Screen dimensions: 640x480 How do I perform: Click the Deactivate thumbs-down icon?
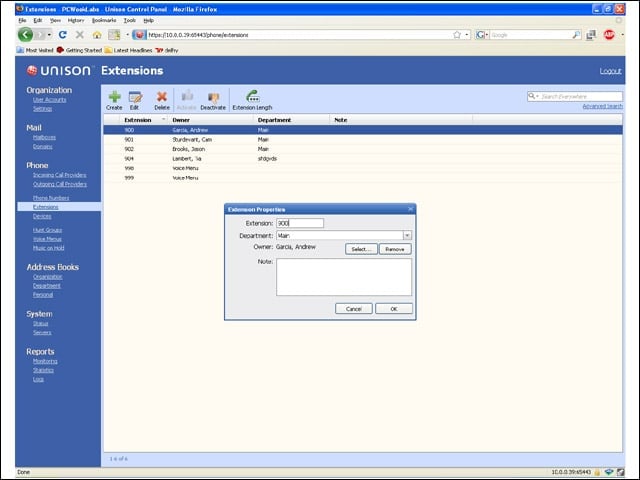(x=213, y=97)
